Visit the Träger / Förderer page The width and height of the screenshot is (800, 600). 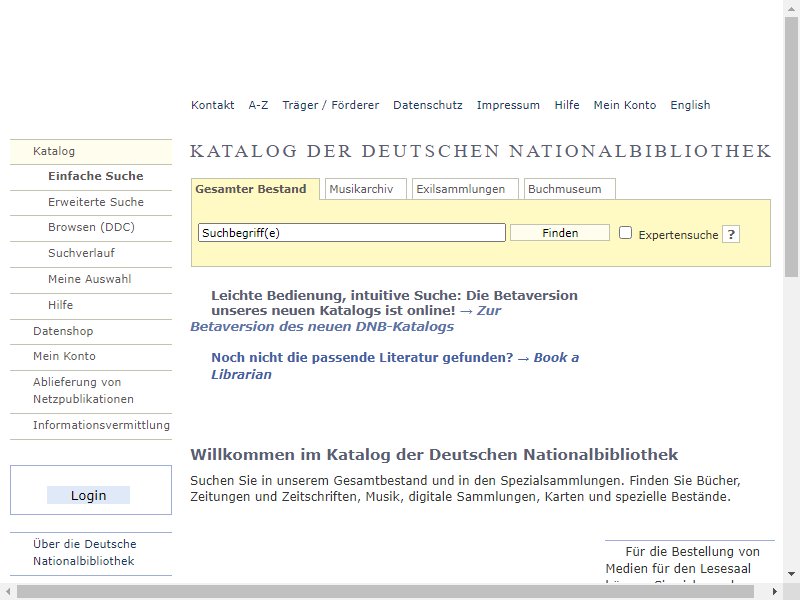coord(331,105)
